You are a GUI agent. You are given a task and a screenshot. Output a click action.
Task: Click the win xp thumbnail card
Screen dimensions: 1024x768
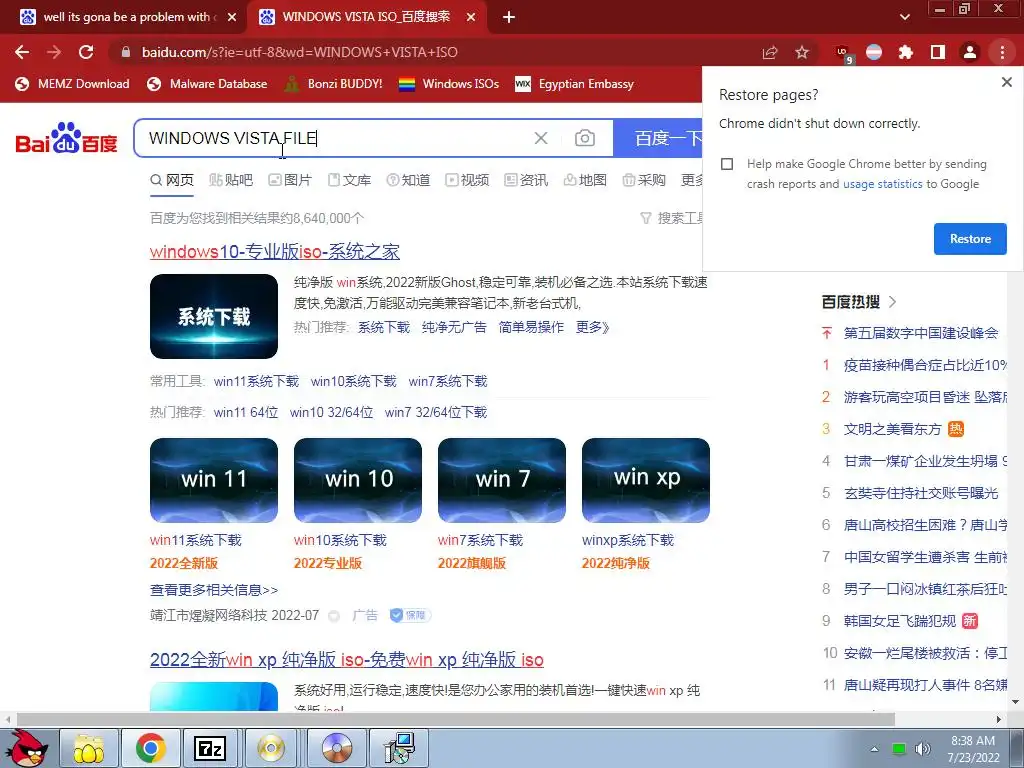coord(646,480)
